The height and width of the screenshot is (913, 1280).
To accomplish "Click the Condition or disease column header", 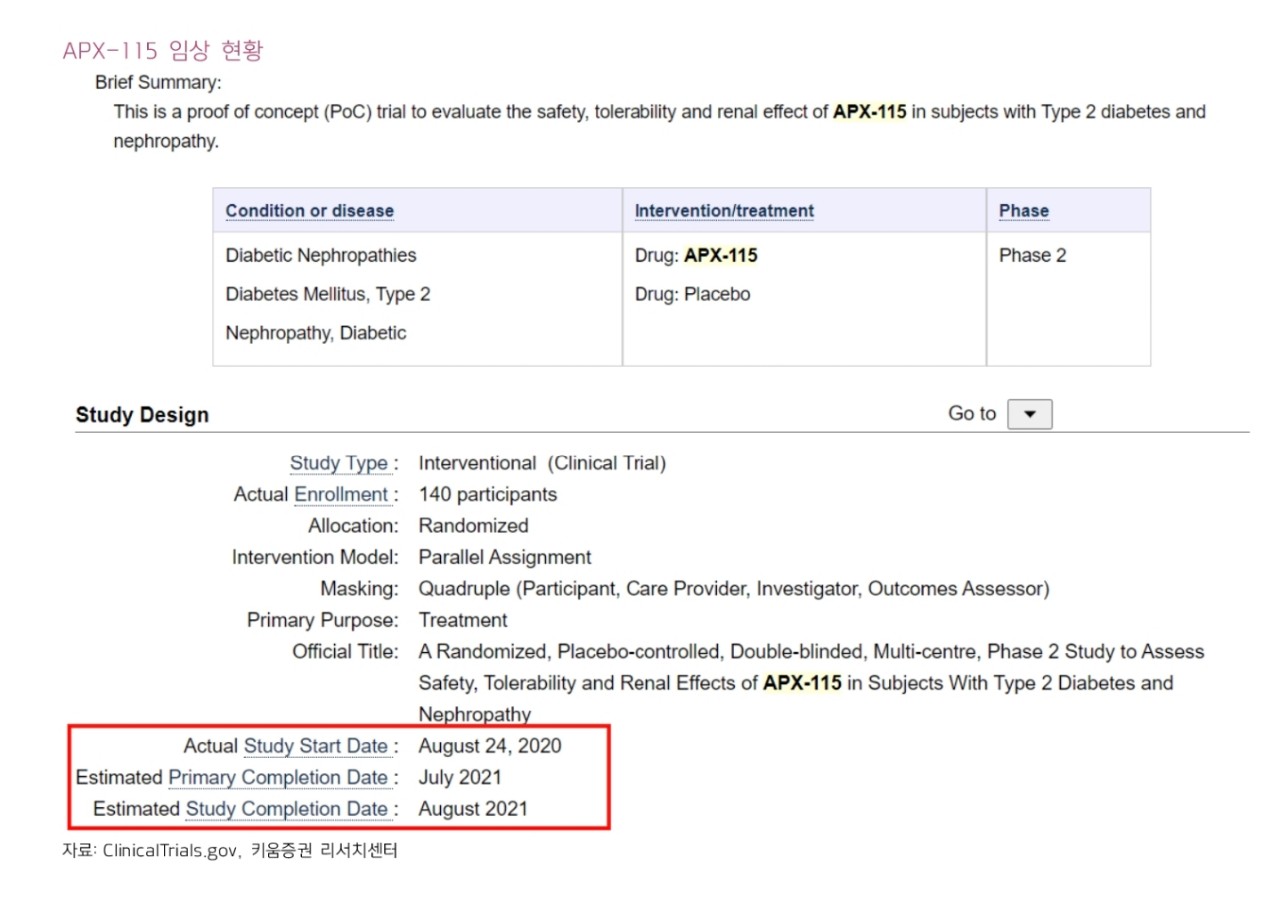I will click(310, 211).
